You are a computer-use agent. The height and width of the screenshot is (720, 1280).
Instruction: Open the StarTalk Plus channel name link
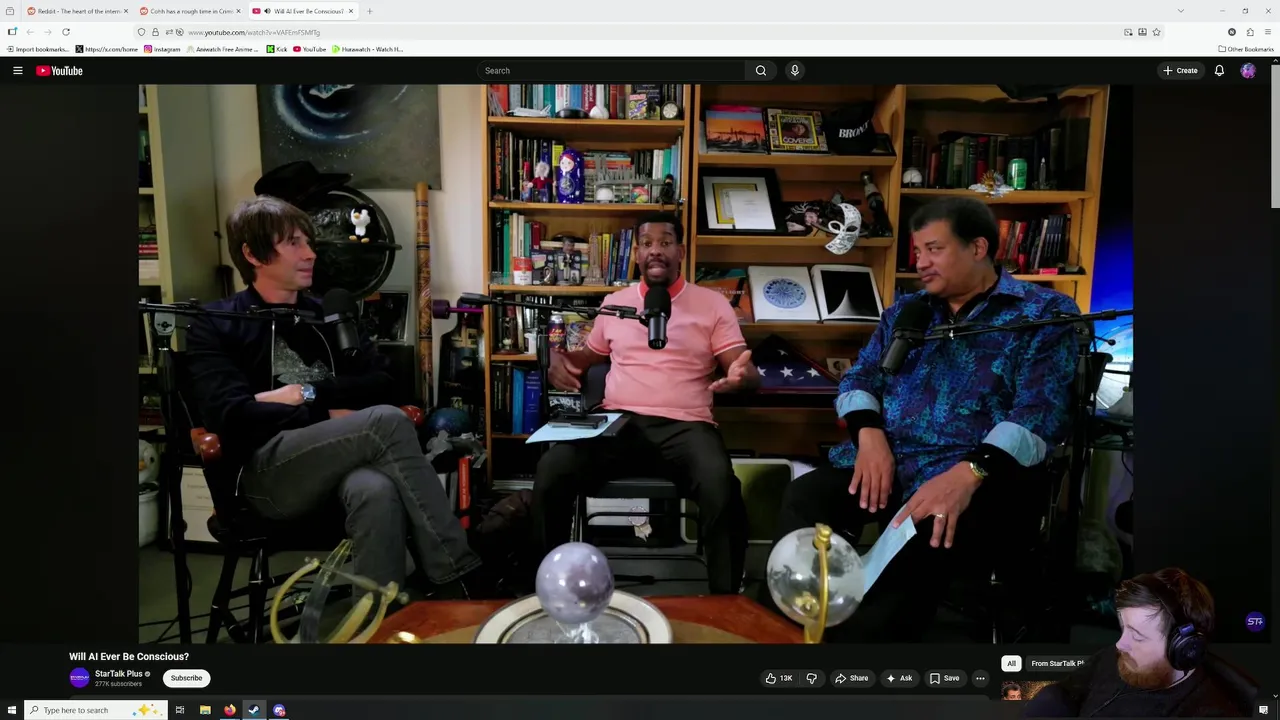point(119,674)
